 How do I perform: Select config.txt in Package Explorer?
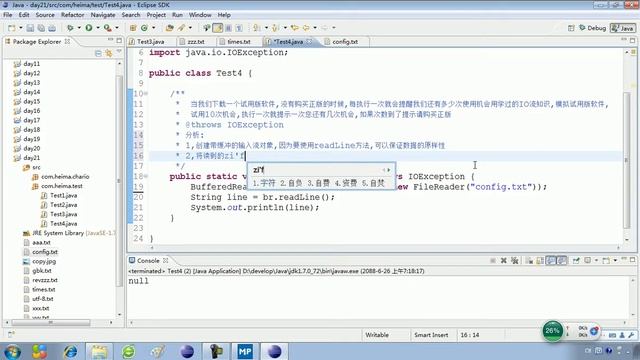tap(45, 252)
